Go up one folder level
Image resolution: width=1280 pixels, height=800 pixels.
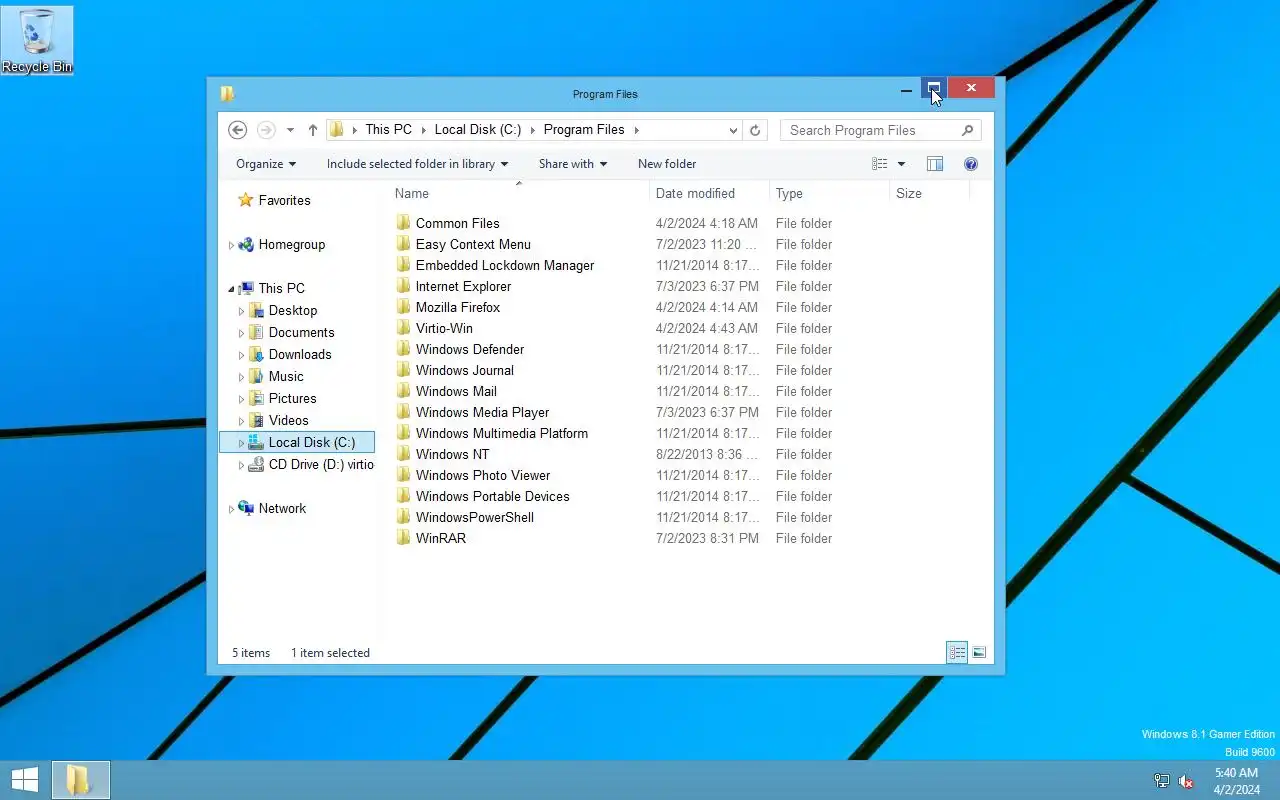[x=313, y=130]
